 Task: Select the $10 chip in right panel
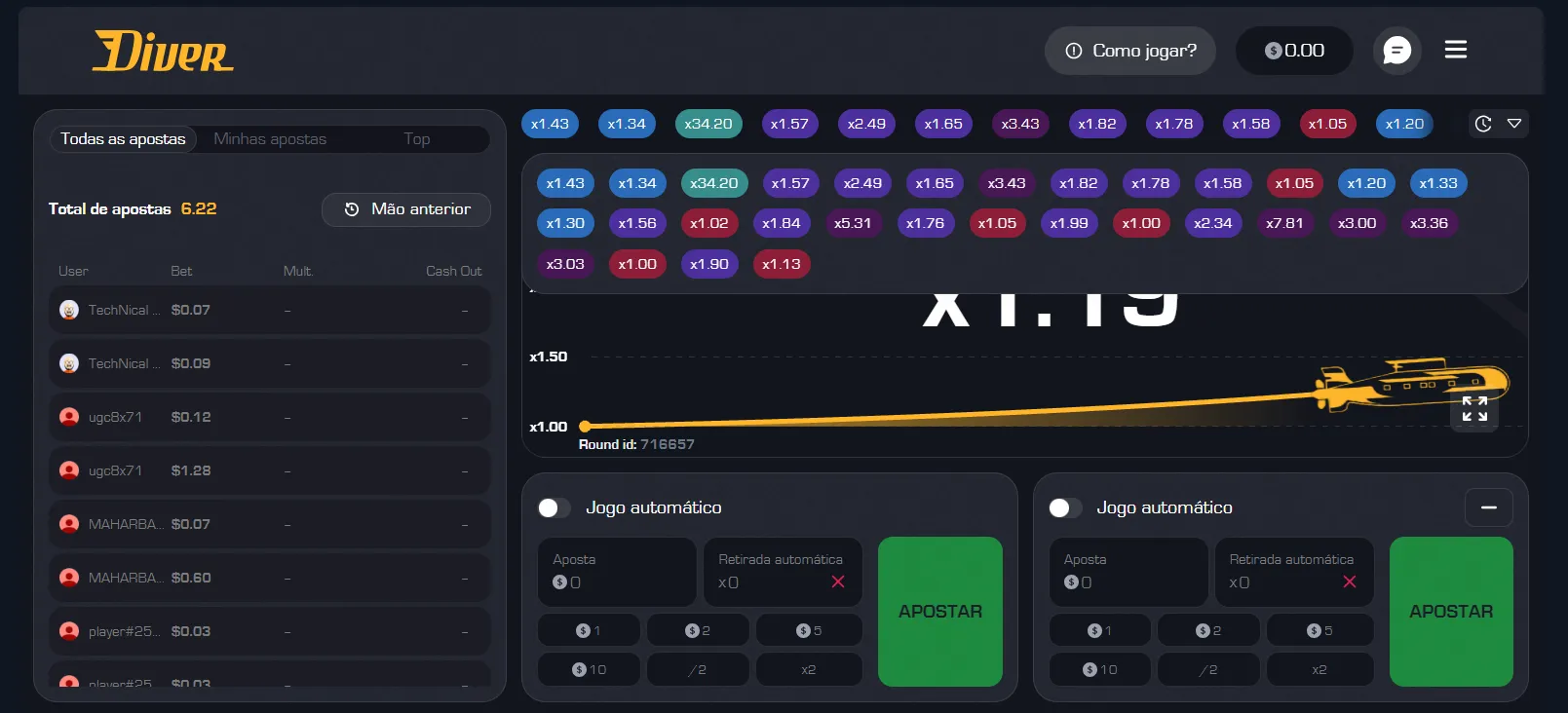pos(1100,669)
